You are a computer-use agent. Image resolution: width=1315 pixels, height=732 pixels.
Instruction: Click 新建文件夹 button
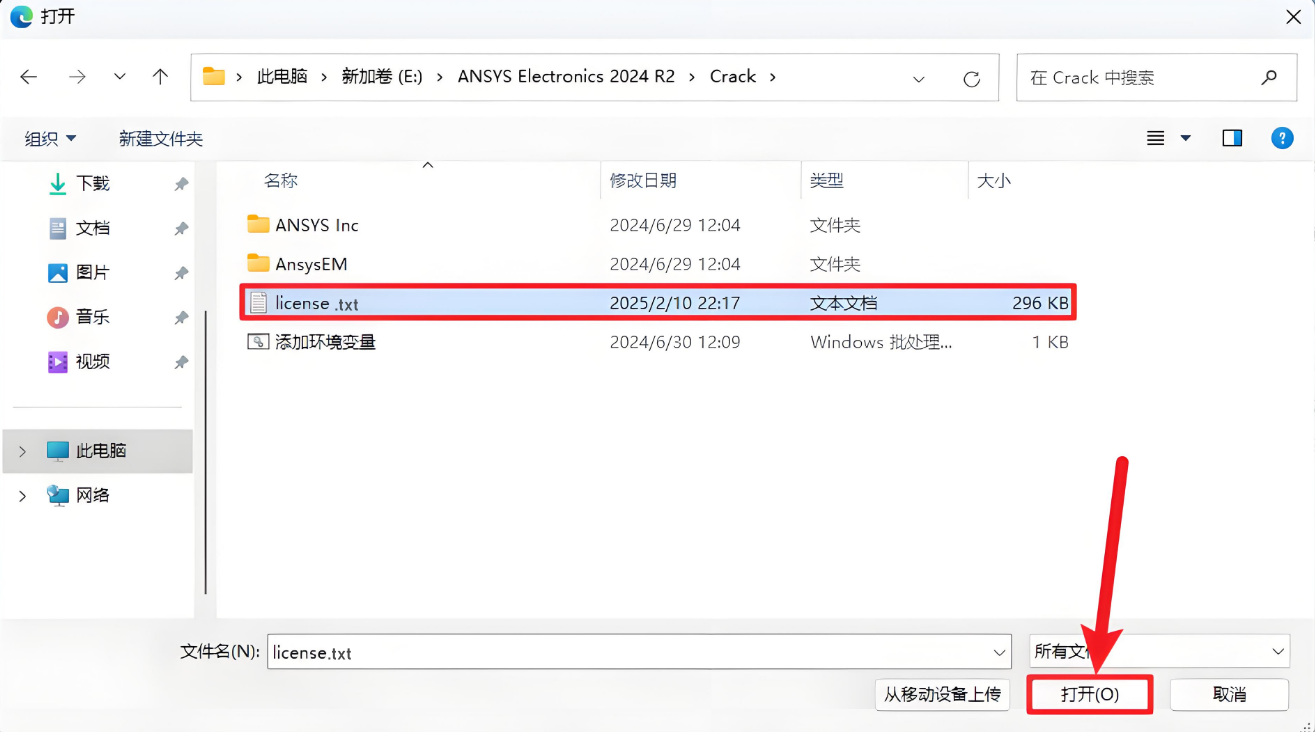(161, 139)
